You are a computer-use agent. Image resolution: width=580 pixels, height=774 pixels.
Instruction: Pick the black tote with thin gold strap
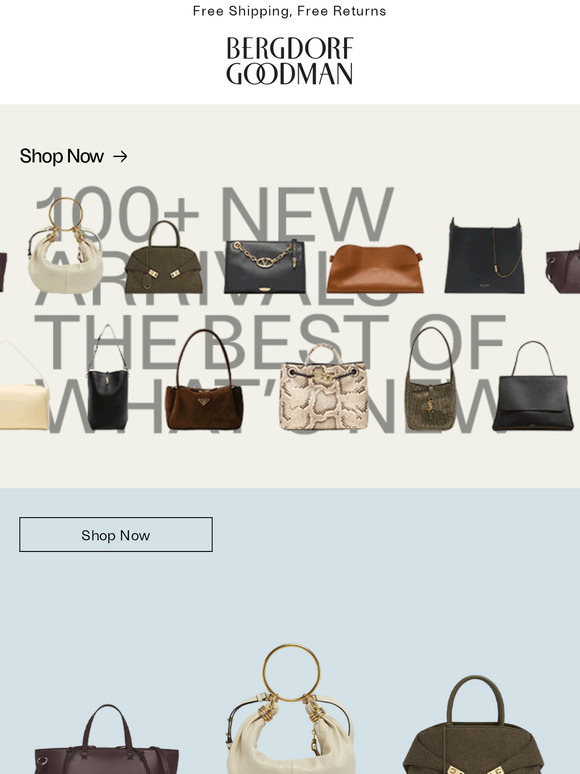click(485, 256)
